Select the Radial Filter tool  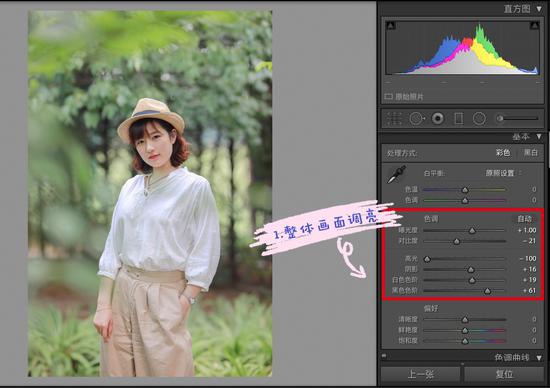point(479,119)
